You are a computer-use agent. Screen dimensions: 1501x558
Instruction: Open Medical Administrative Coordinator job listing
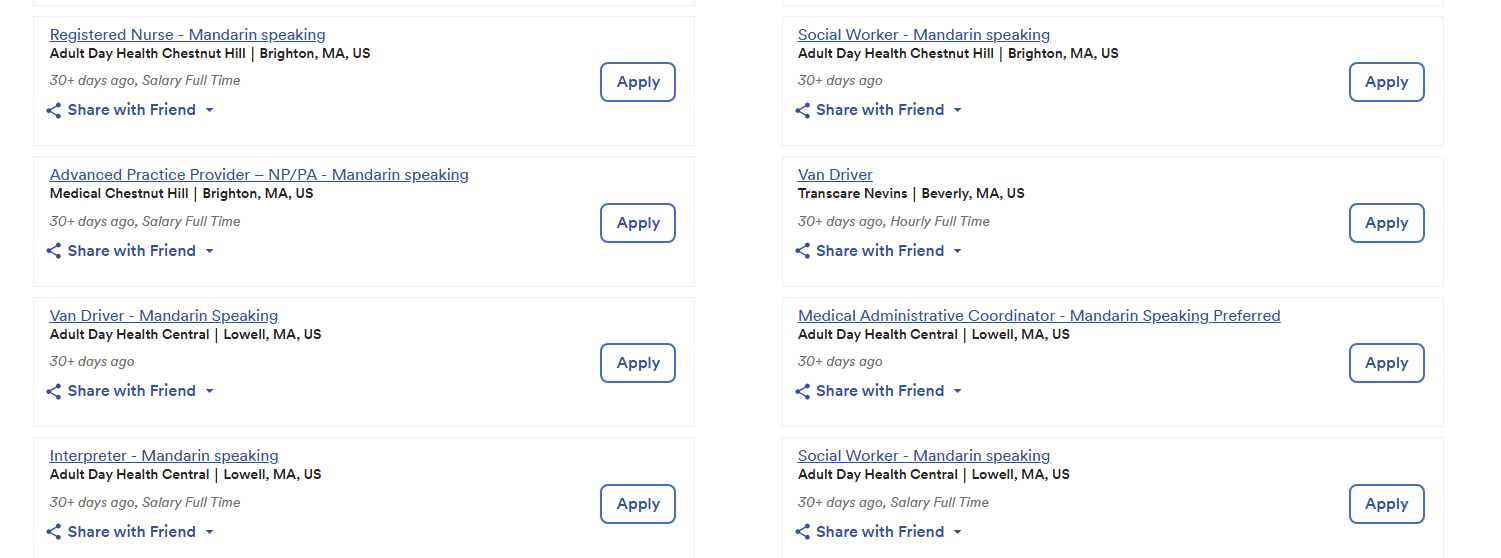click(x=1039, y=316)
